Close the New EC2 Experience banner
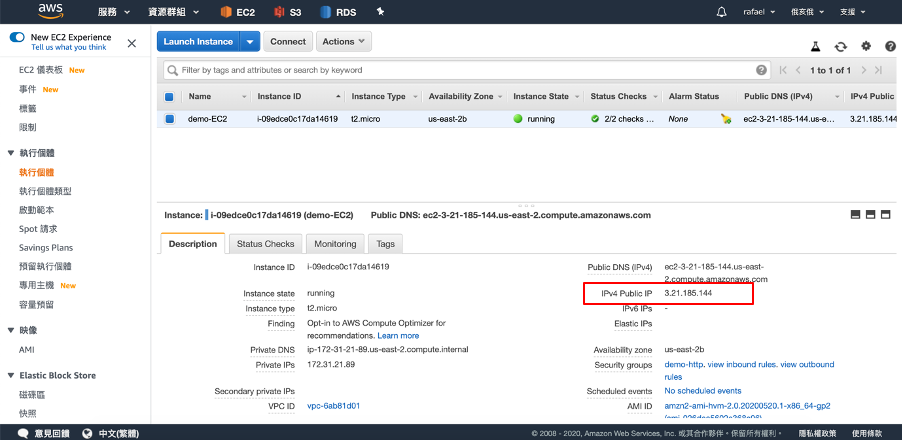The height and width of the screenshot is (440, 902). point(132,43)
